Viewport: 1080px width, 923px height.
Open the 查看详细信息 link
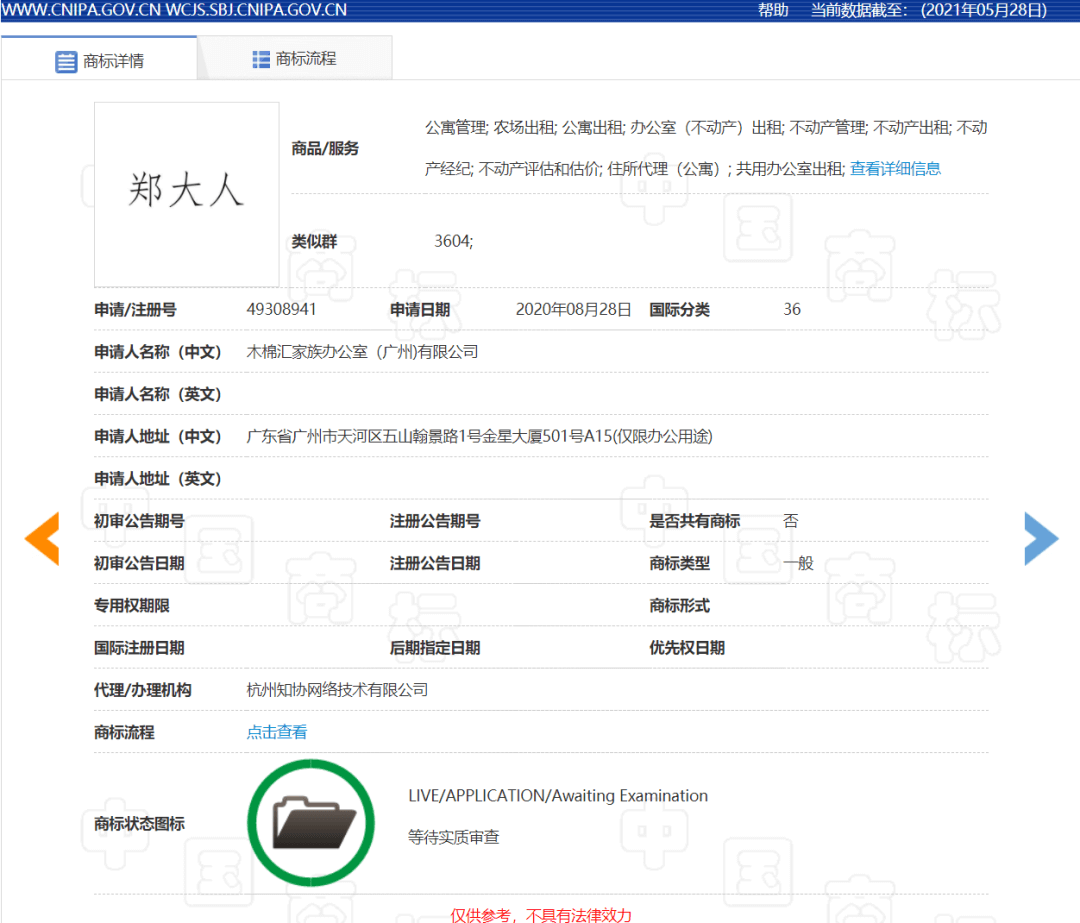pyautogui.click(x=895, y=169)
